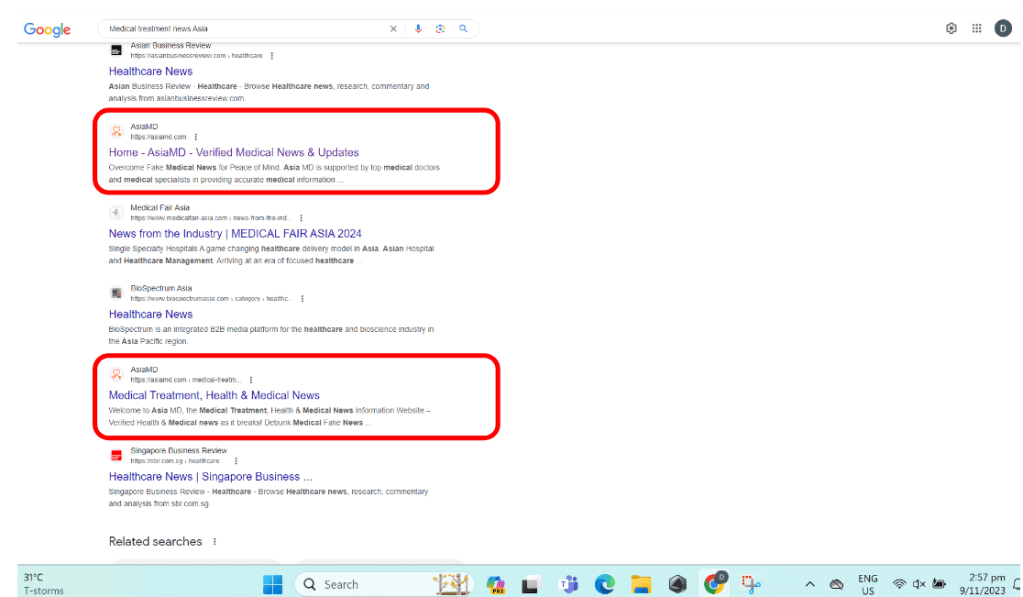Image resolution: width=1023 pixels, height=597 pixels.
Task: Open the Google apps grid
Action: pos(977,29)
